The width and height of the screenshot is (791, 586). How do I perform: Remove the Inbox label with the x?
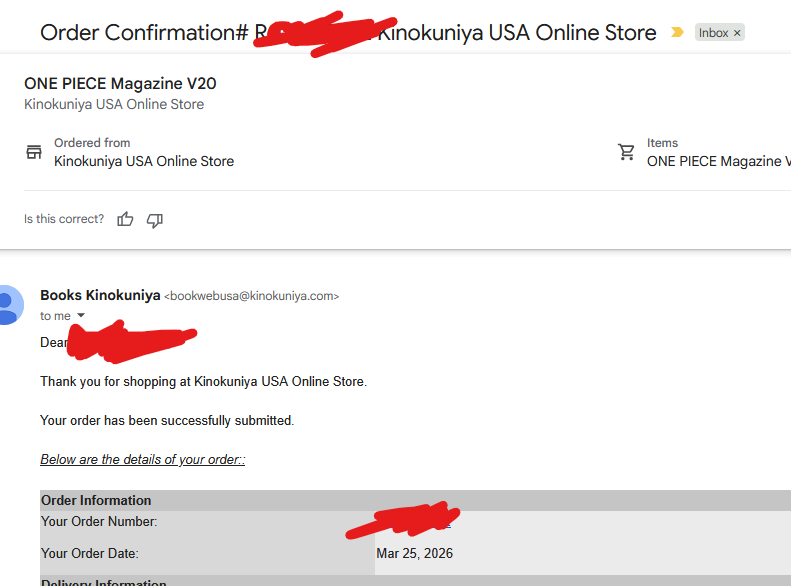737,33
